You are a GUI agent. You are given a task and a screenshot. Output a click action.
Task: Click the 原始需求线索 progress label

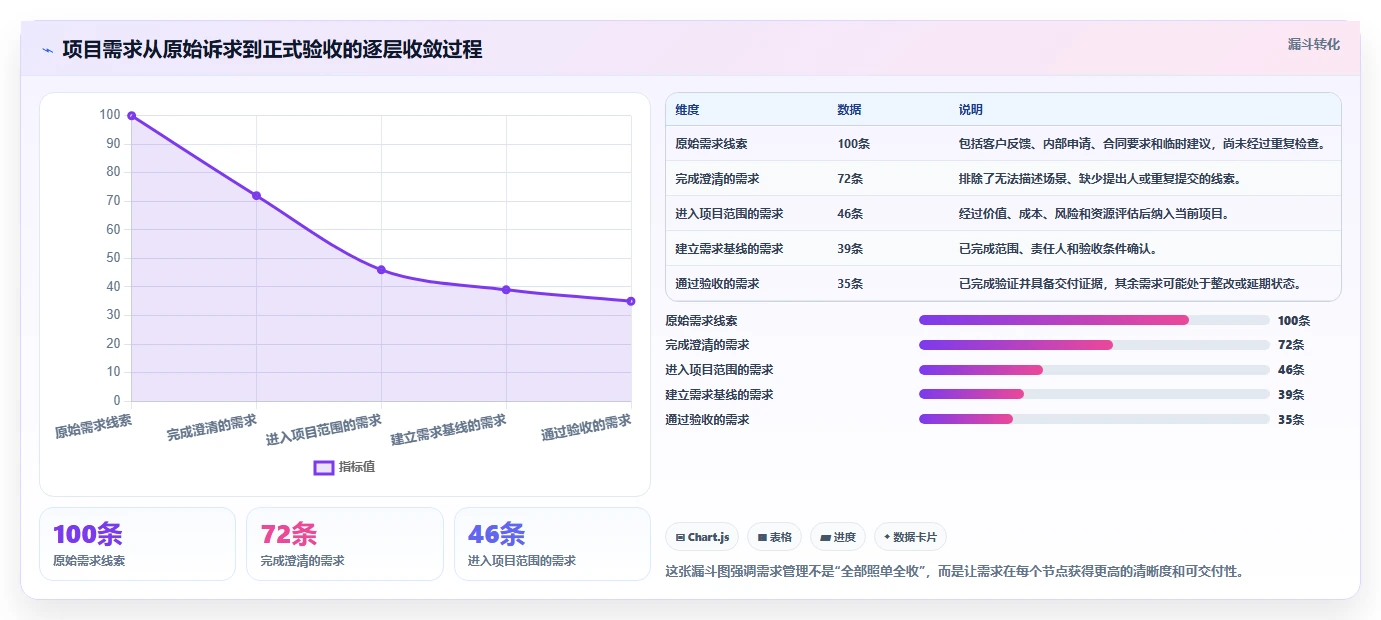point(701,321)
